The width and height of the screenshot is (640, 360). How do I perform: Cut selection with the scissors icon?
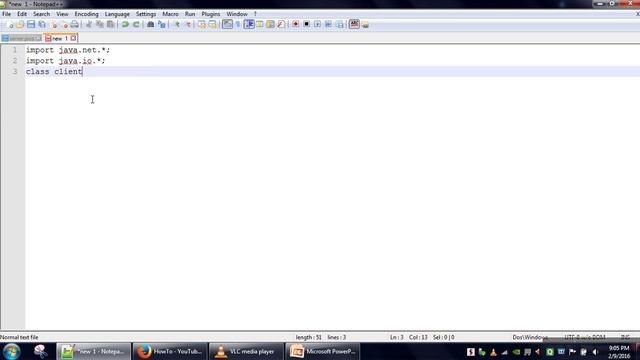pos(89,24)
